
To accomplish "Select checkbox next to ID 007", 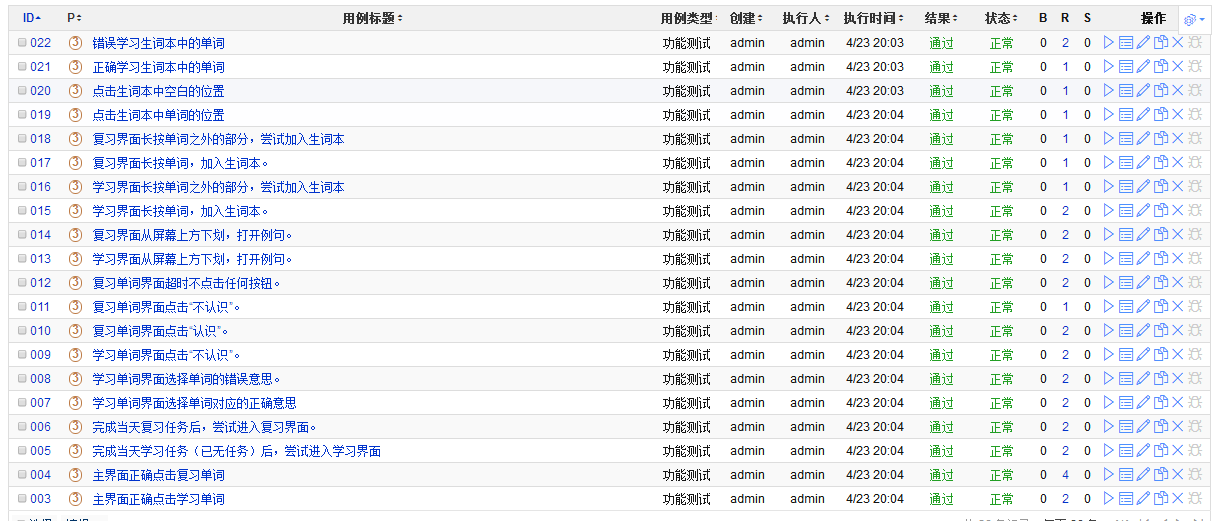I will point(22,403).
